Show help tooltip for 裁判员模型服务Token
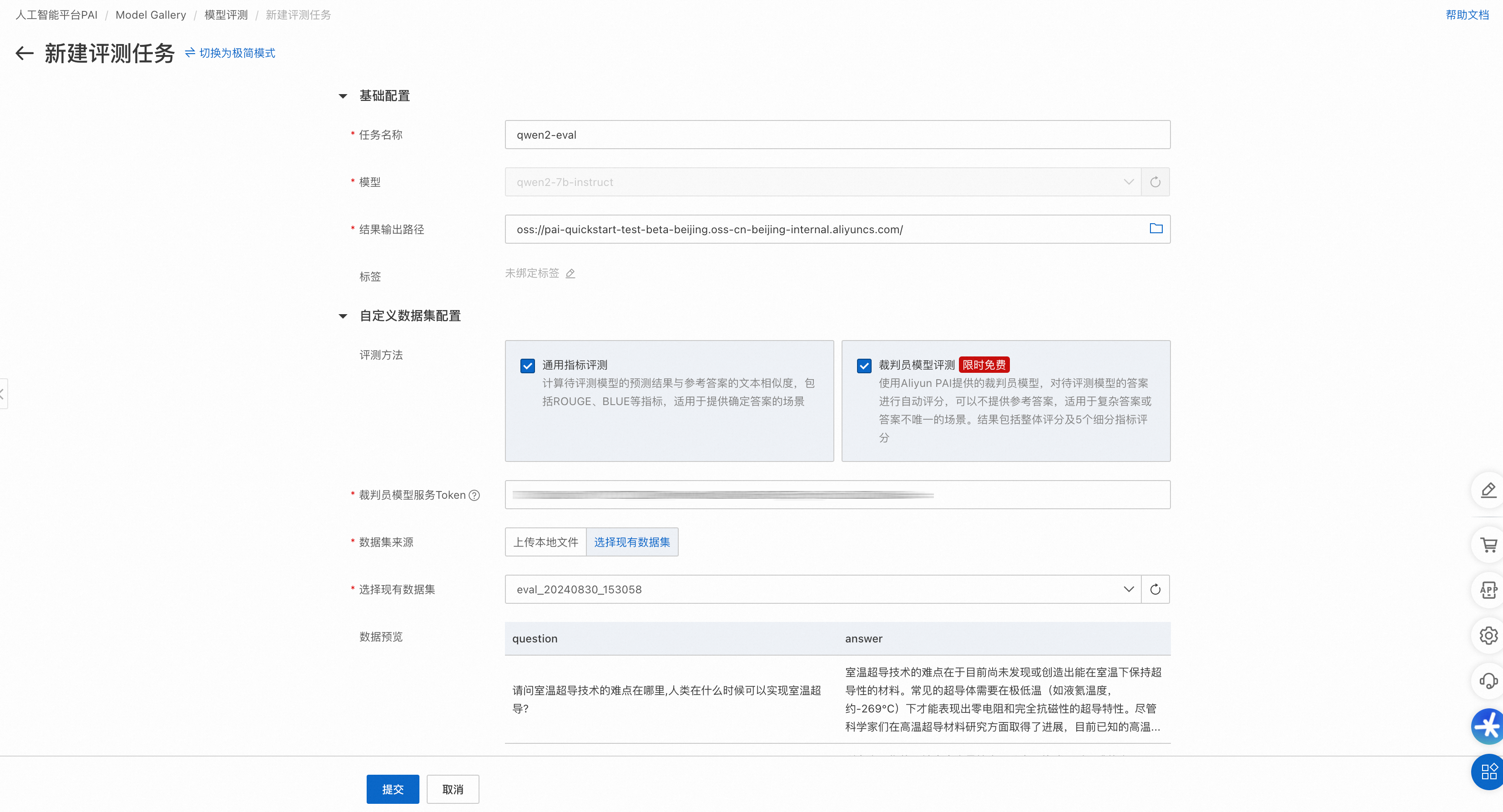Viewport: 1503px width, 812px height. click(x=475, y=495)
